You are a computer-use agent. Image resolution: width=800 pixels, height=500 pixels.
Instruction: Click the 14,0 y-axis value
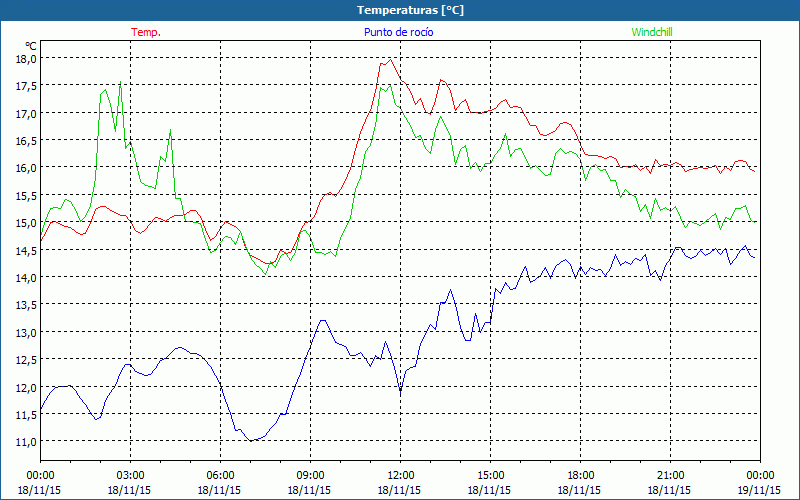click(26, 278)
